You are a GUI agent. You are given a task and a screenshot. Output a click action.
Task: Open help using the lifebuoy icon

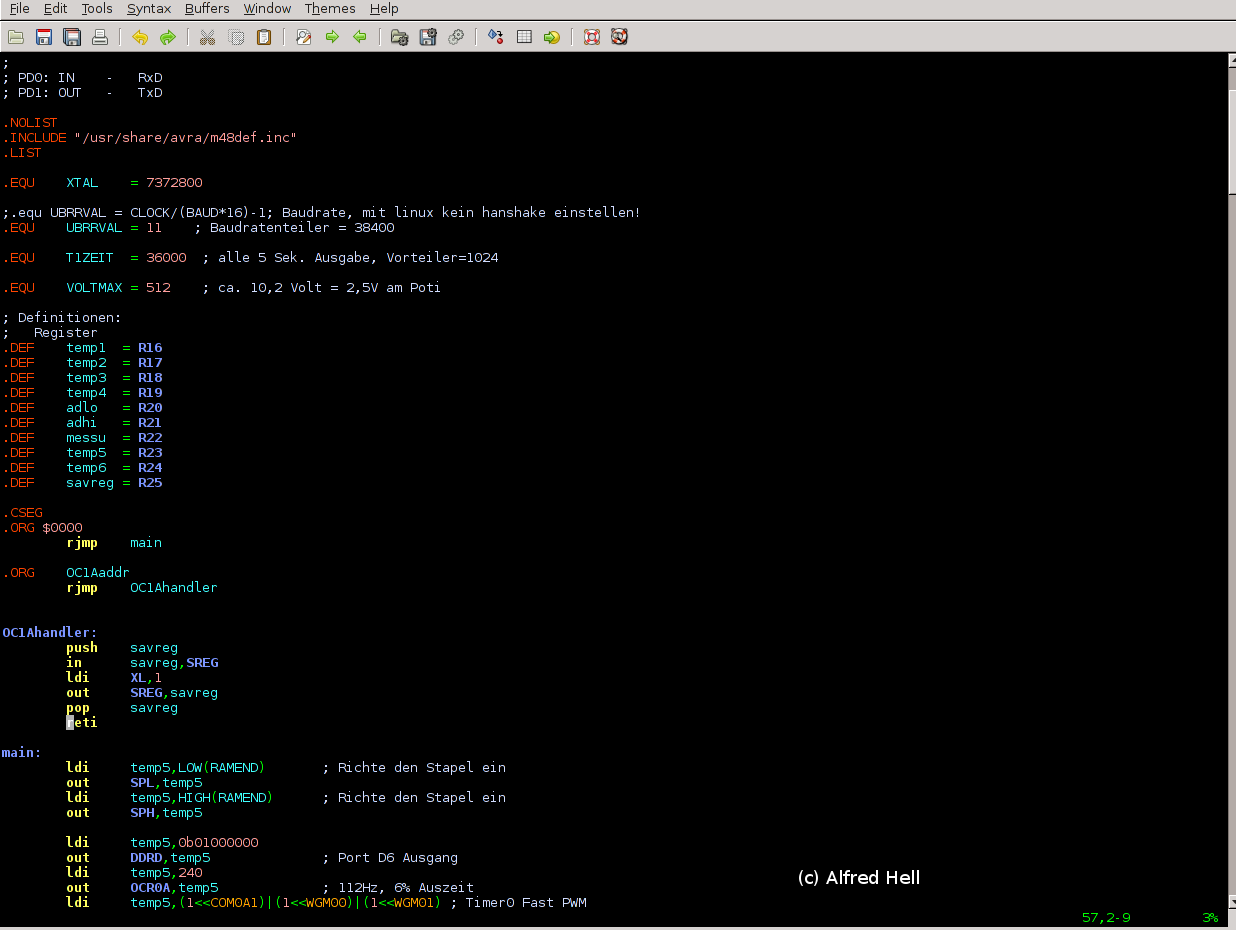pyautogui.click(x=592, y=37)
